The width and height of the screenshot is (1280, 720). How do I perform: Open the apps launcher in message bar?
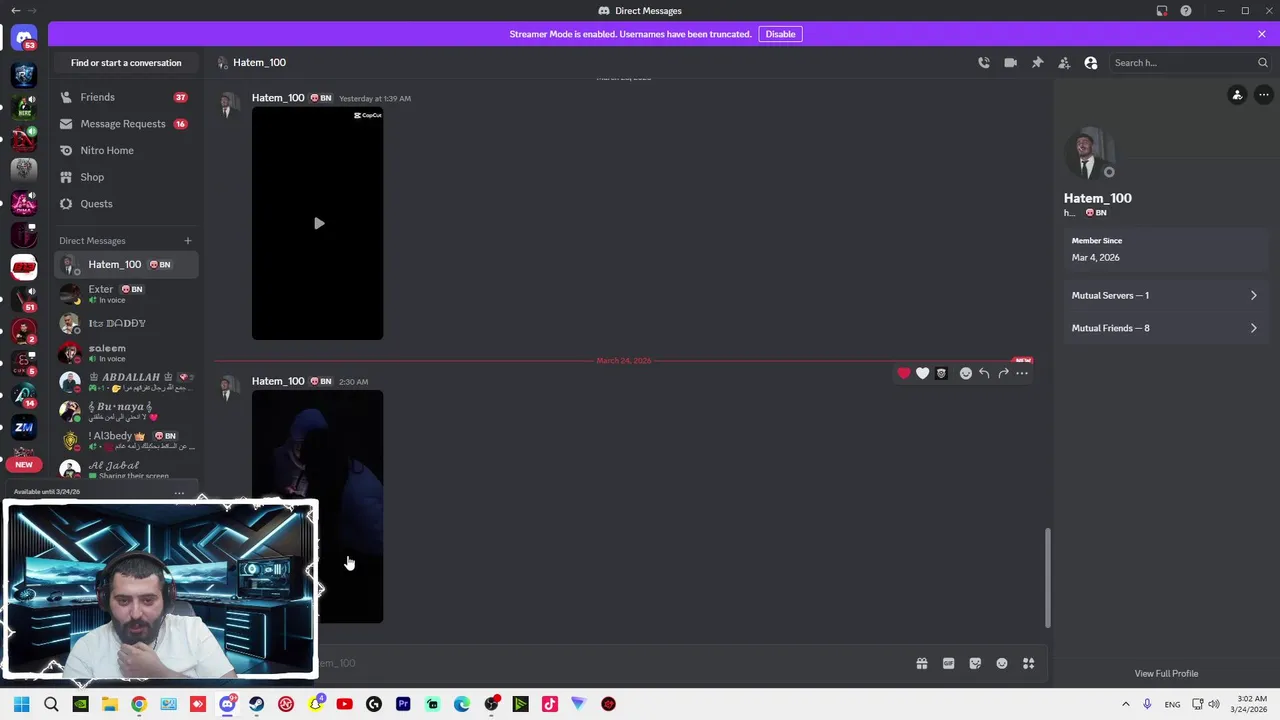click(1028, 663)
